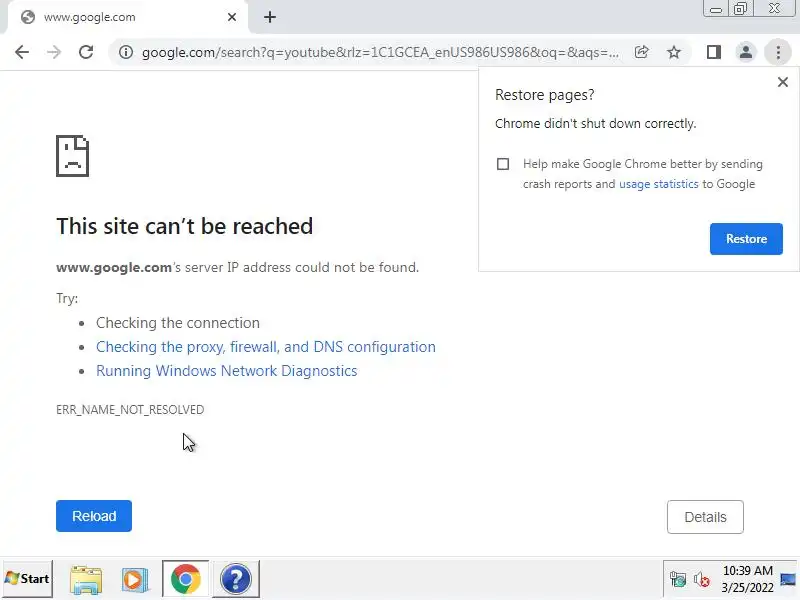Click the address bar URL field

(380, 52)
